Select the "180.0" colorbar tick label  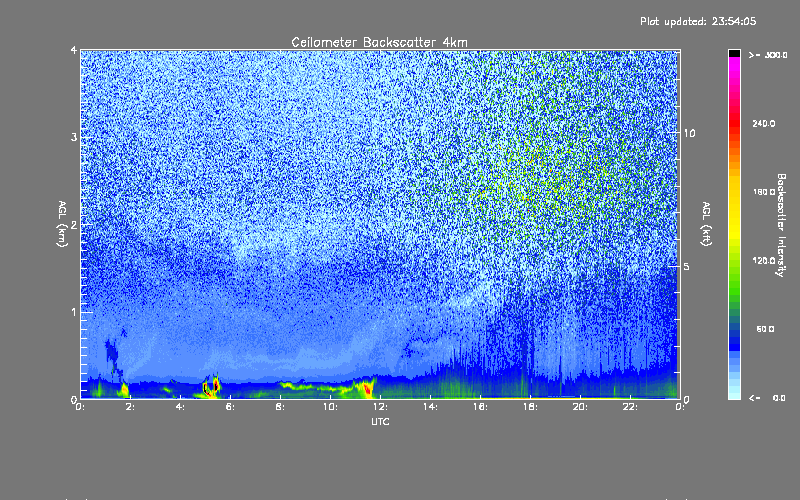coord(764,192)
